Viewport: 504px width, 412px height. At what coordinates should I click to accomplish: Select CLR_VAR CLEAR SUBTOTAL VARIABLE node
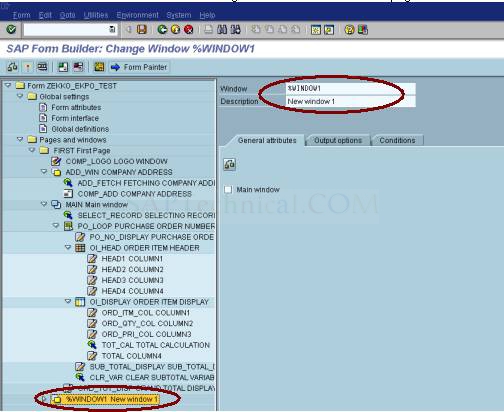152,377
